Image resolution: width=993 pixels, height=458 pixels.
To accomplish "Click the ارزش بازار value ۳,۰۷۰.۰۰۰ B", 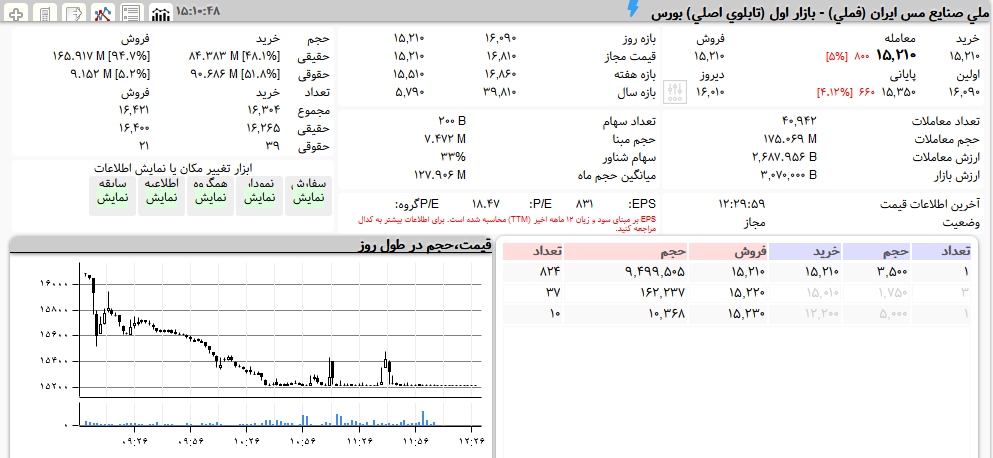I will (x=788, y=174).
